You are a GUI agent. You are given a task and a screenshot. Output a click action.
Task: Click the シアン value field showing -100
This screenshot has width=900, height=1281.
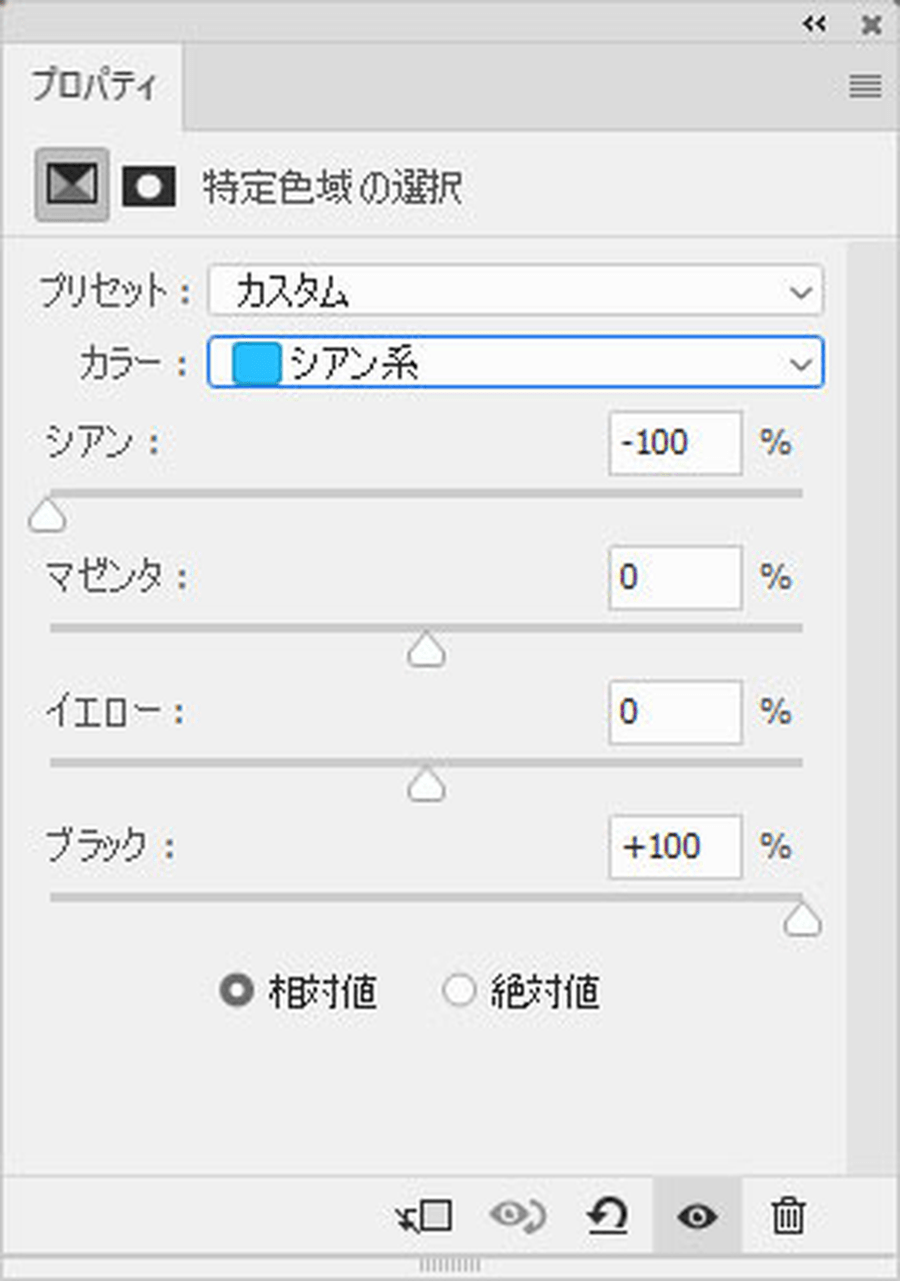pyautogui.click(x=675, y=442)
